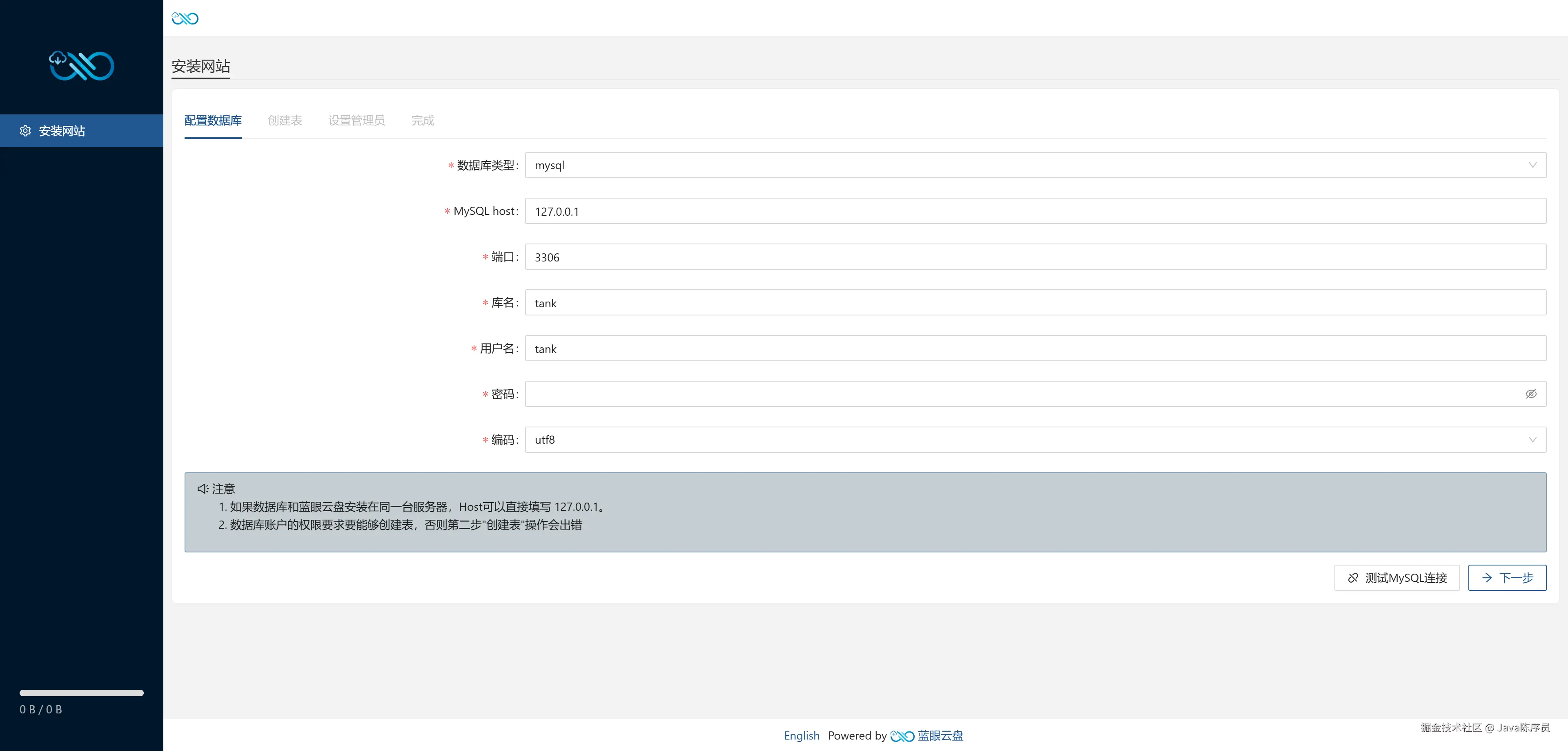Switch to the 创建表 tab
1568x751 pixels.
coord(285,121)
